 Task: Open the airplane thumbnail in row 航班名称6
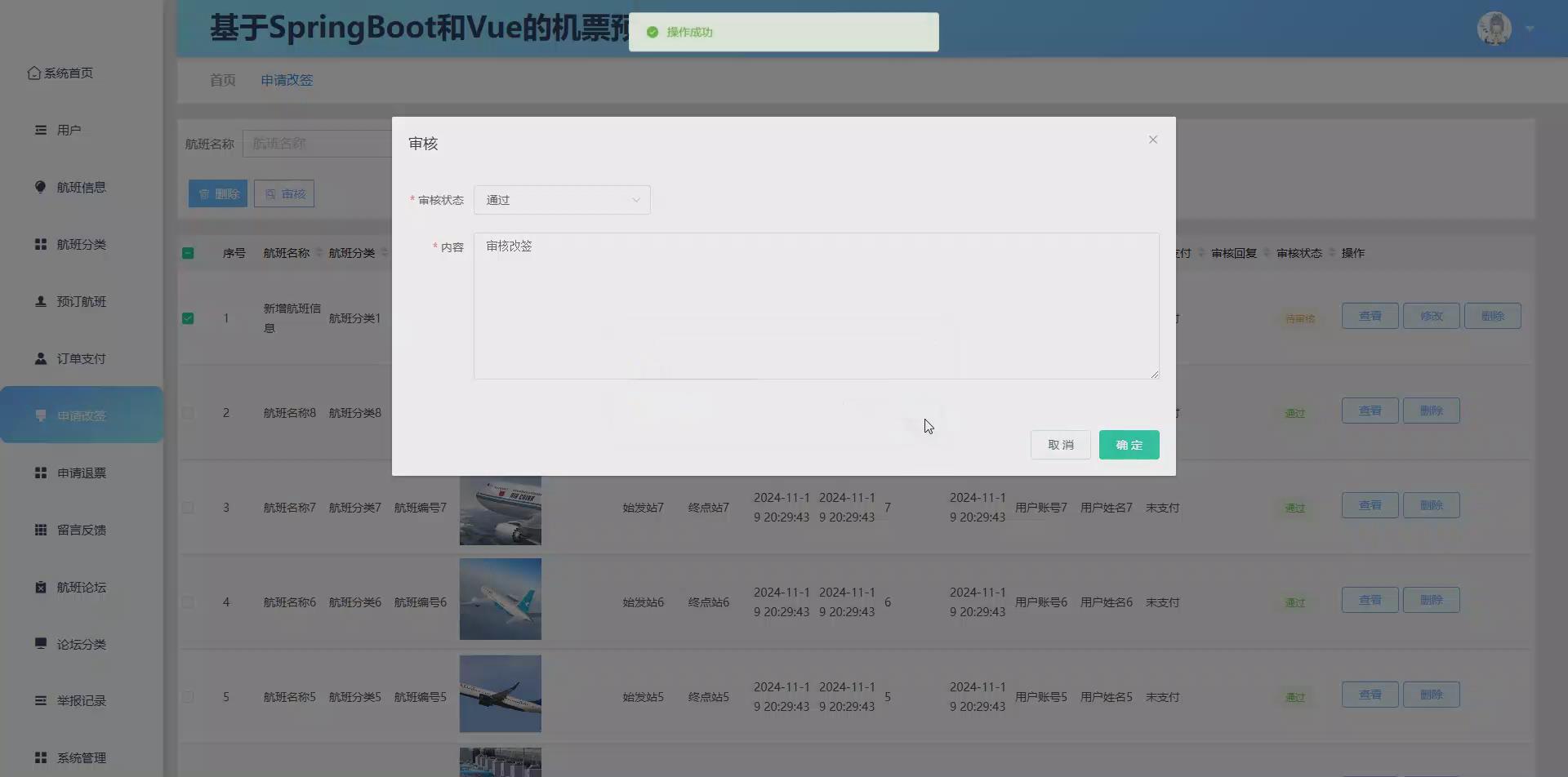point(501,599)
